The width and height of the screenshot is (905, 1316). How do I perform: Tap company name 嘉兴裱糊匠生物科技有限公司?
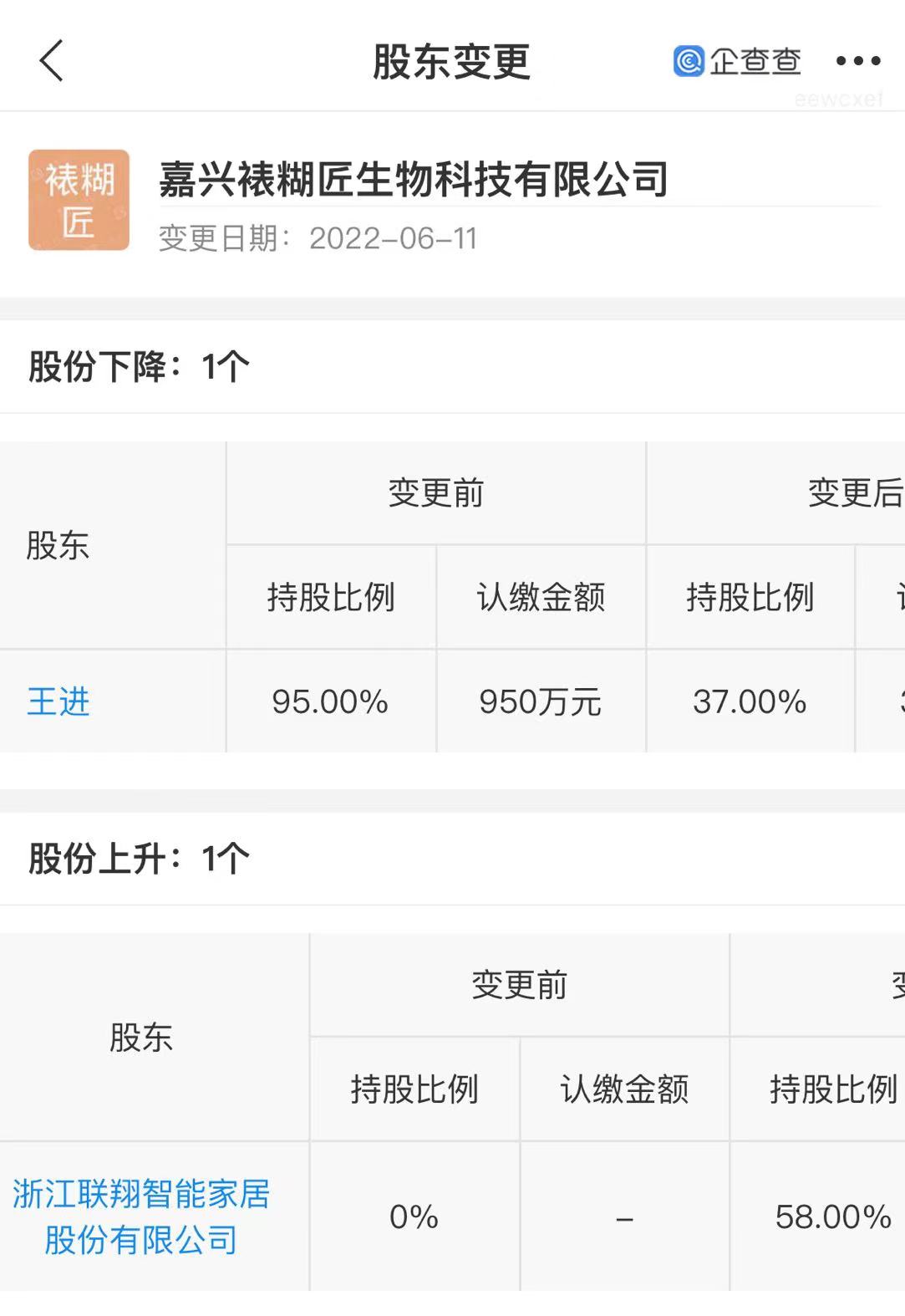[414, 179]
